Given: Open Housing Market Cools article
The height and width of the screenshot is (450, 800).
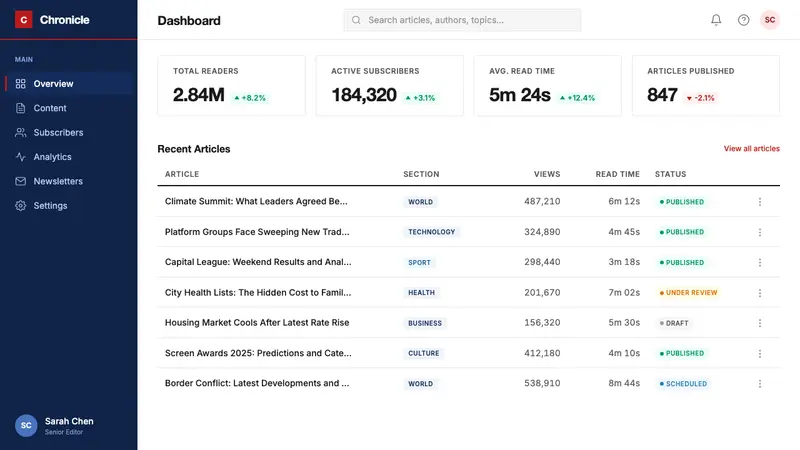Looking at the screenshot, I should point(257,322).
